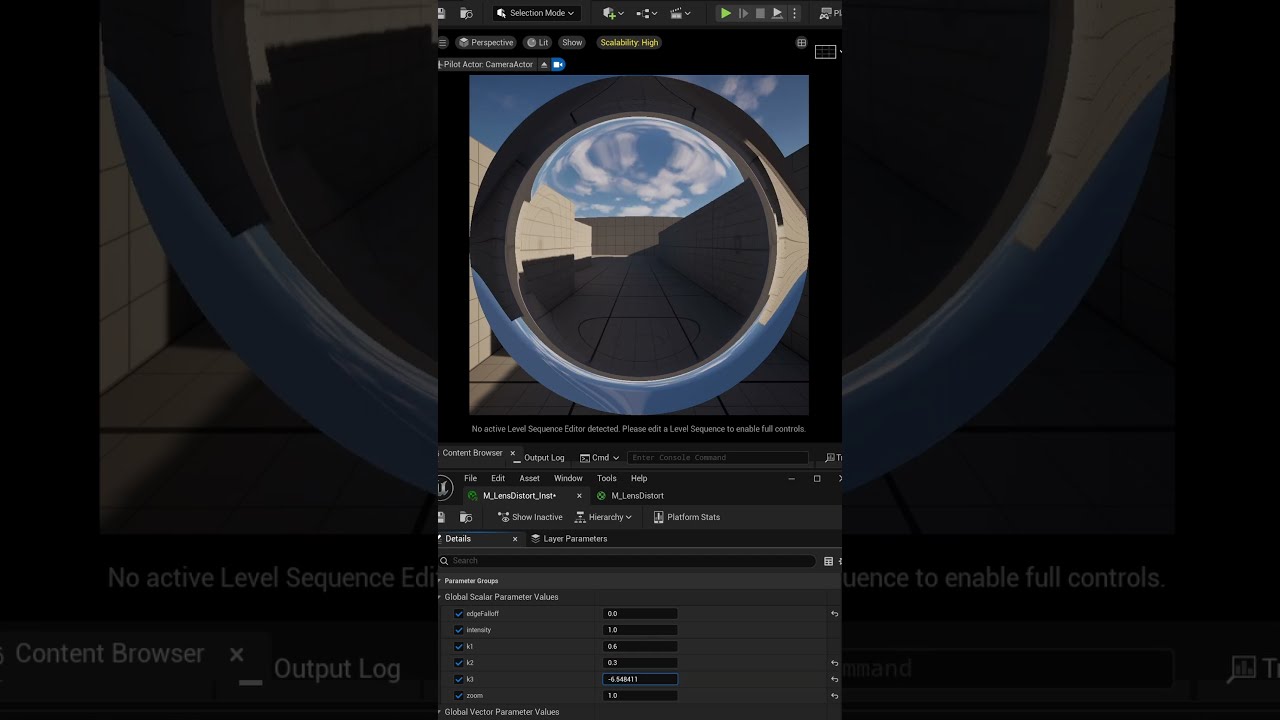Image resolution: width=1280 pixels, height=720 pixels.
Task: Click the viewport toolbar layout toggle icon
Action: pos(825,52)
